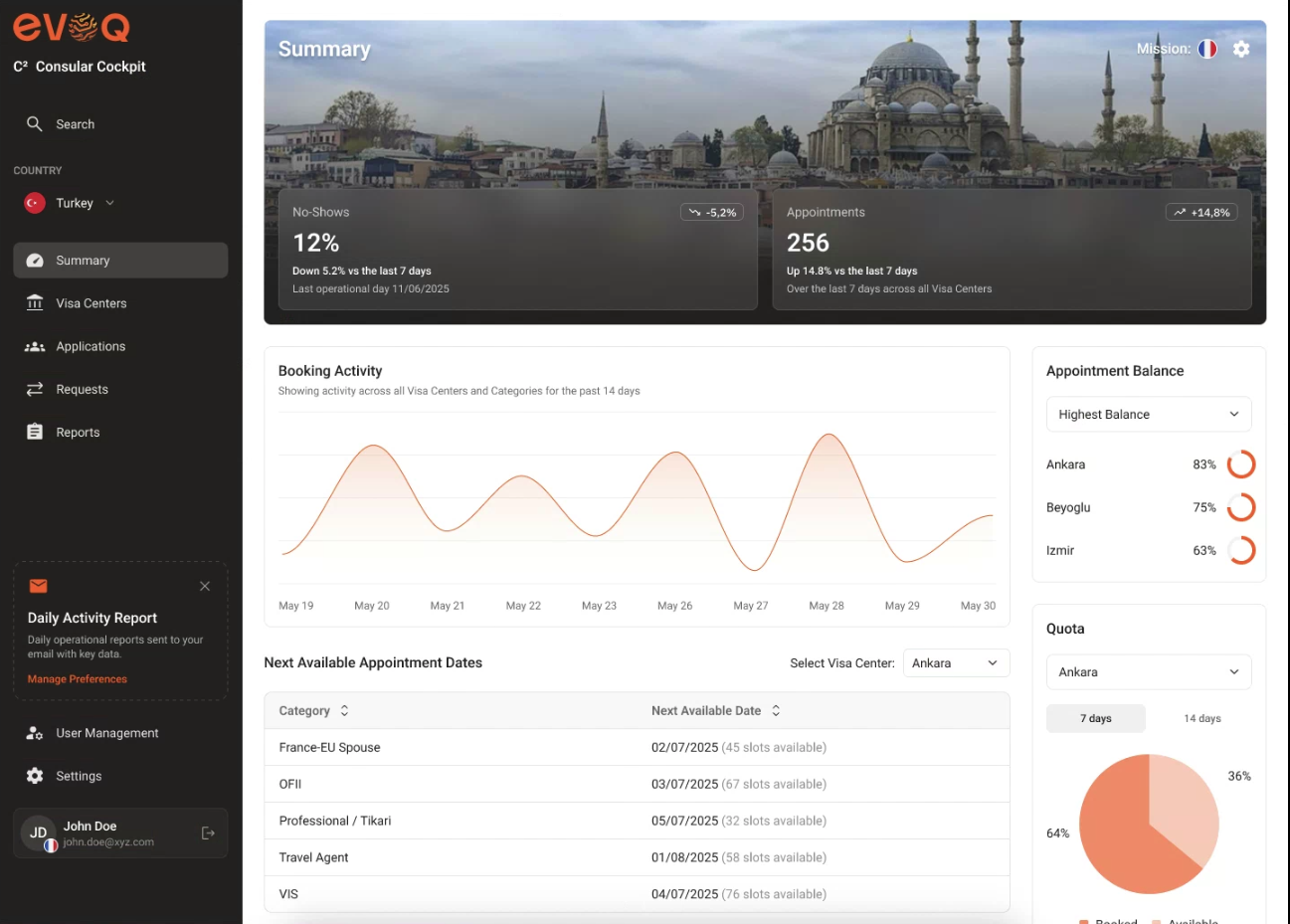The image size is (1290, 924).
Task: Click the Reports clipboard icon
Action: (35, 432)
